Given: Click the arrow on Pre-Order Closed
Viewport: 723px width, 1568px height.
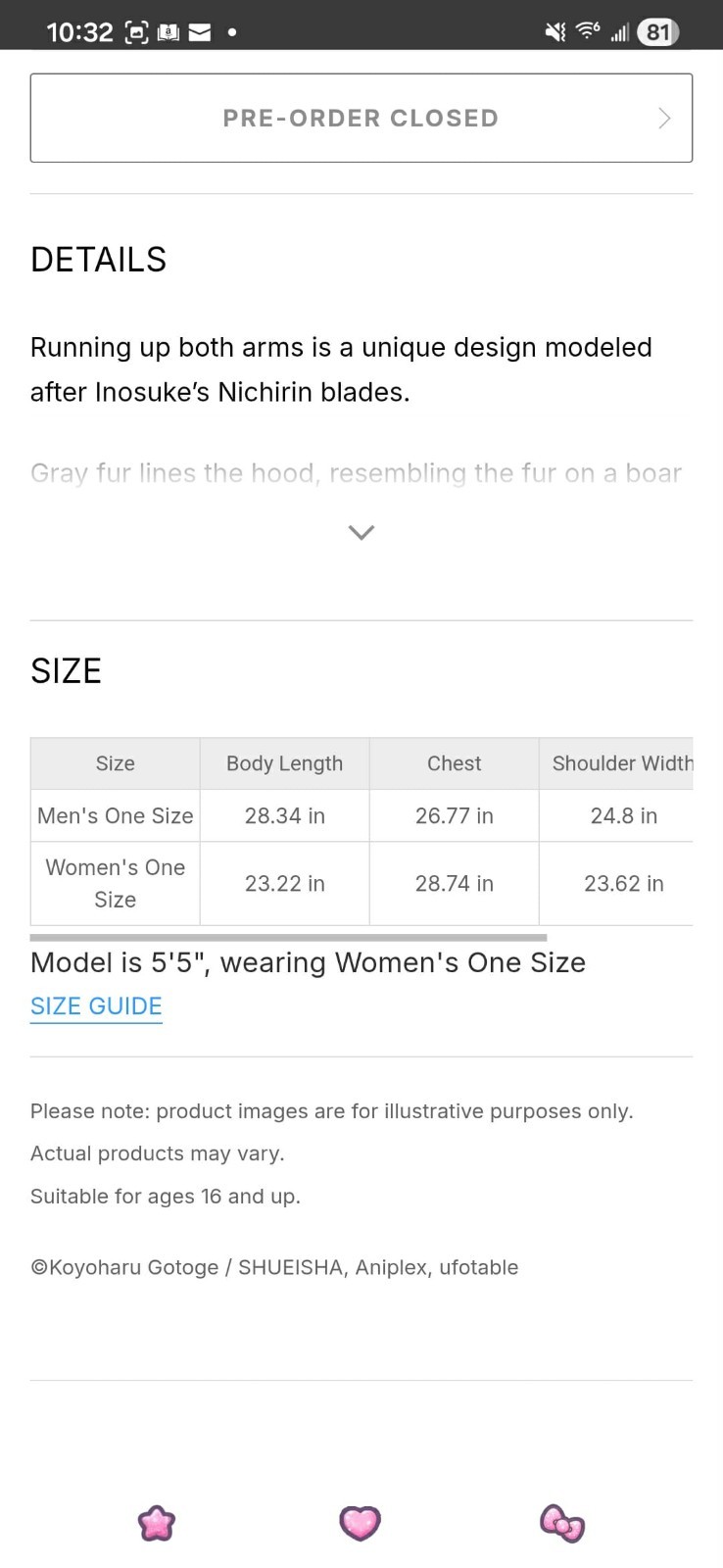Looking at the screenshot, I should tap(664, 119).
